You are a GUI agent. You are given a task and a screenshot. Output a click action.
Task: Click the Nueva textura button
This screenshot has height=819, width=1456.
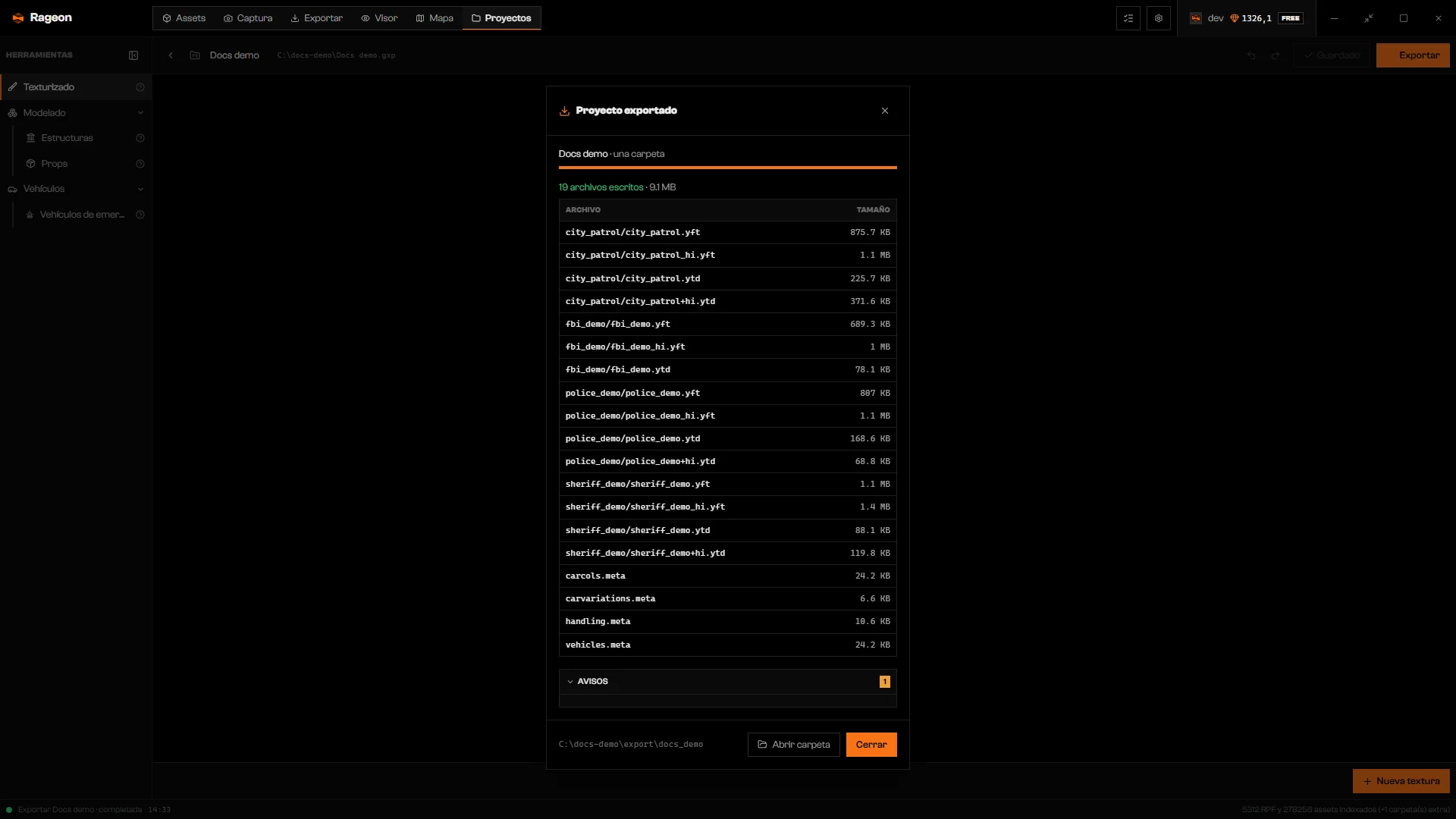pos(1401,781)
